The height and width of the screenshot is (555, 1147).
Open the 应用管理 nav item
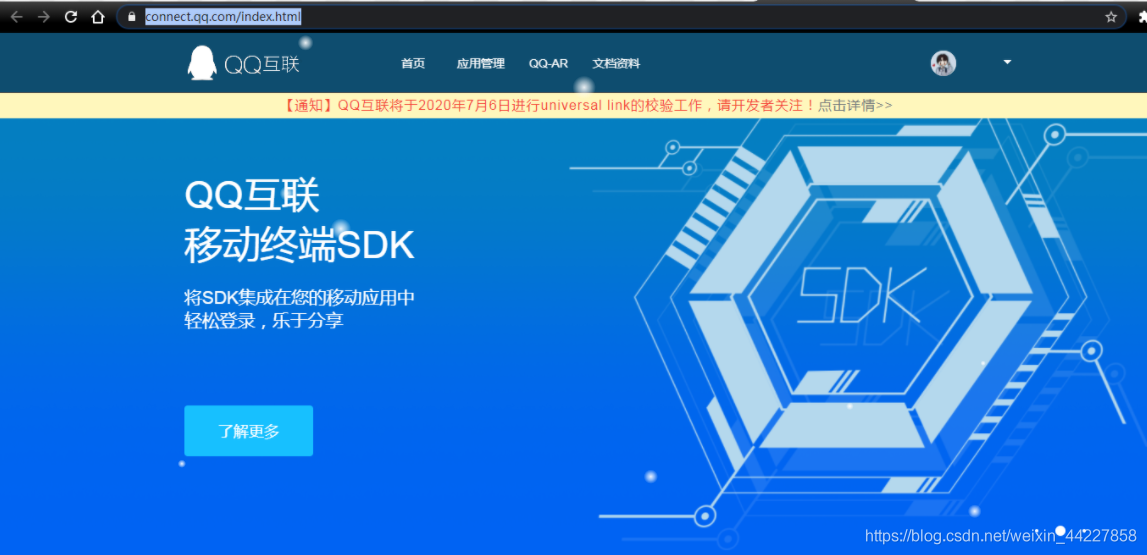481,64
